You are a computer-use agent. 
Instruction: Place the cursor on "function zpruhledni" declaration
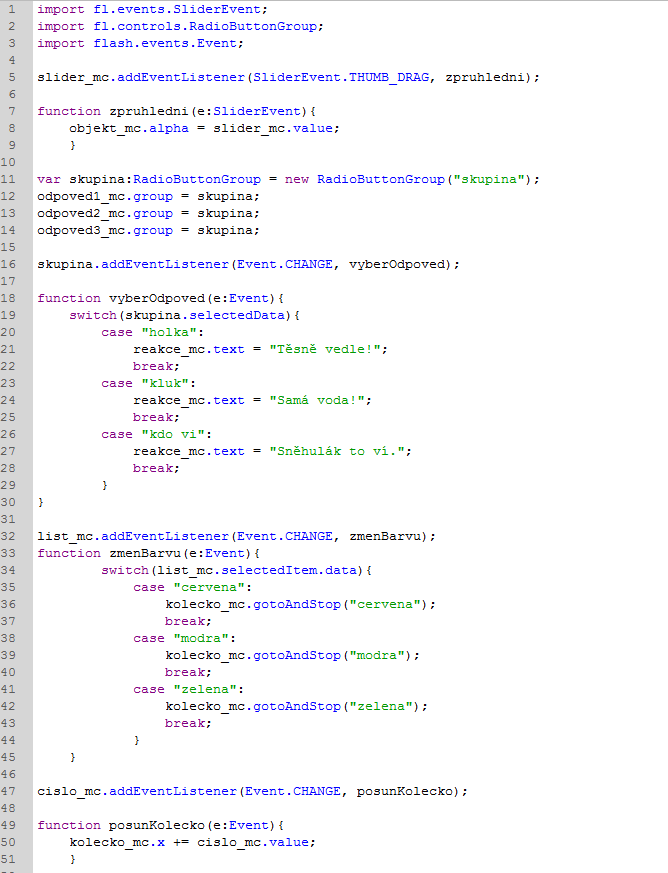112,111
